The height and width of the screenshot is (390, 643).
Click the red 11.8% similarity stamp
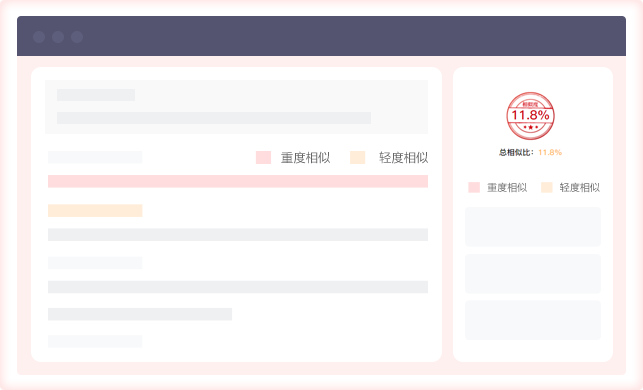[530, 116]
